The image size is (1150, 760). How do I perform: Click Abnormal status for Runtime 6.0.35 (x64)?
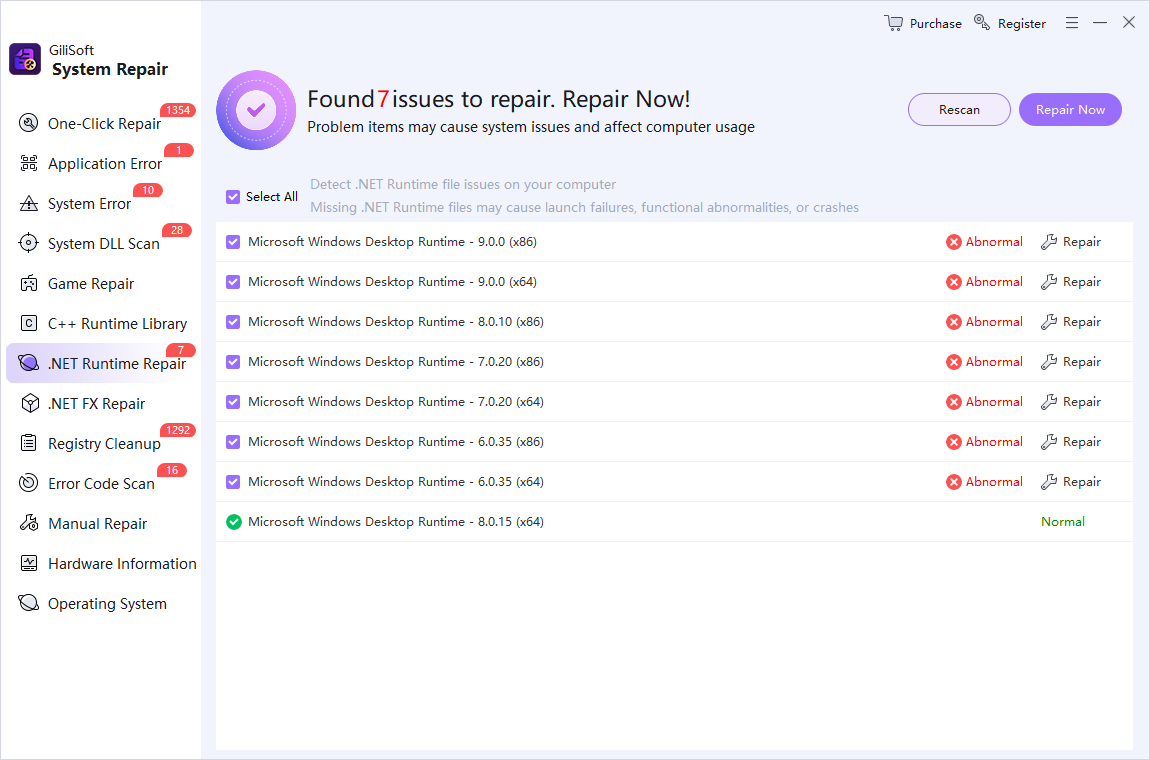[x=984, y=482]
